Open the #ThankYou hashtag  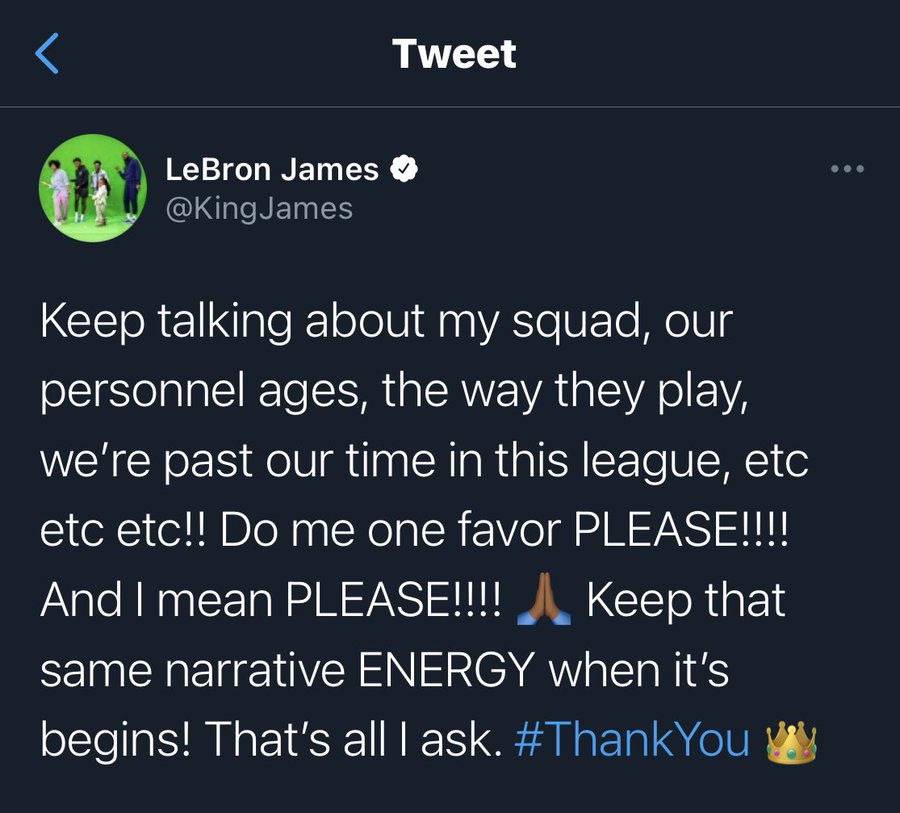pyautogui.click(x=631, y=740)
